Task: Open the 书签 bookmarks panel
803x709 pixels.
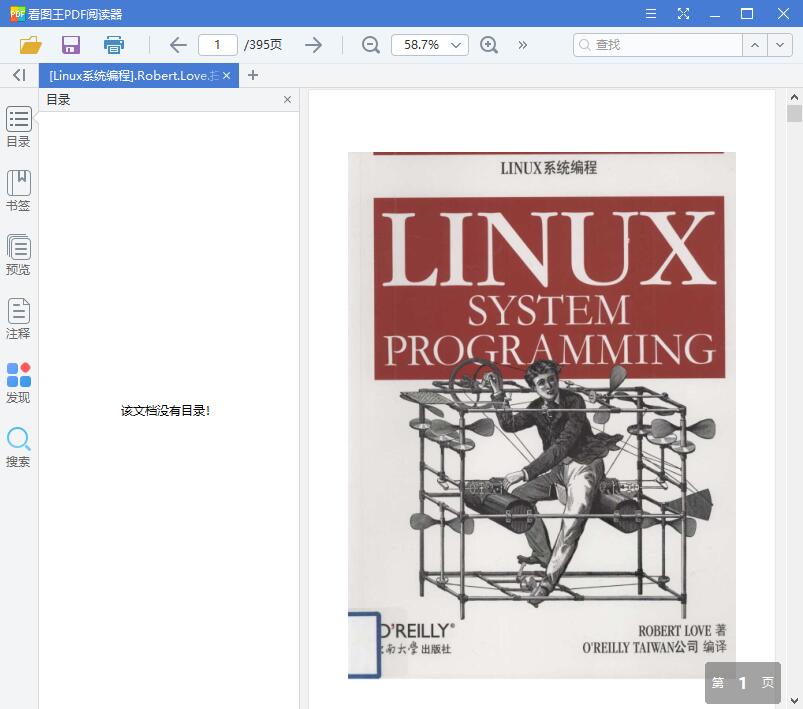Action: [18, 191]
